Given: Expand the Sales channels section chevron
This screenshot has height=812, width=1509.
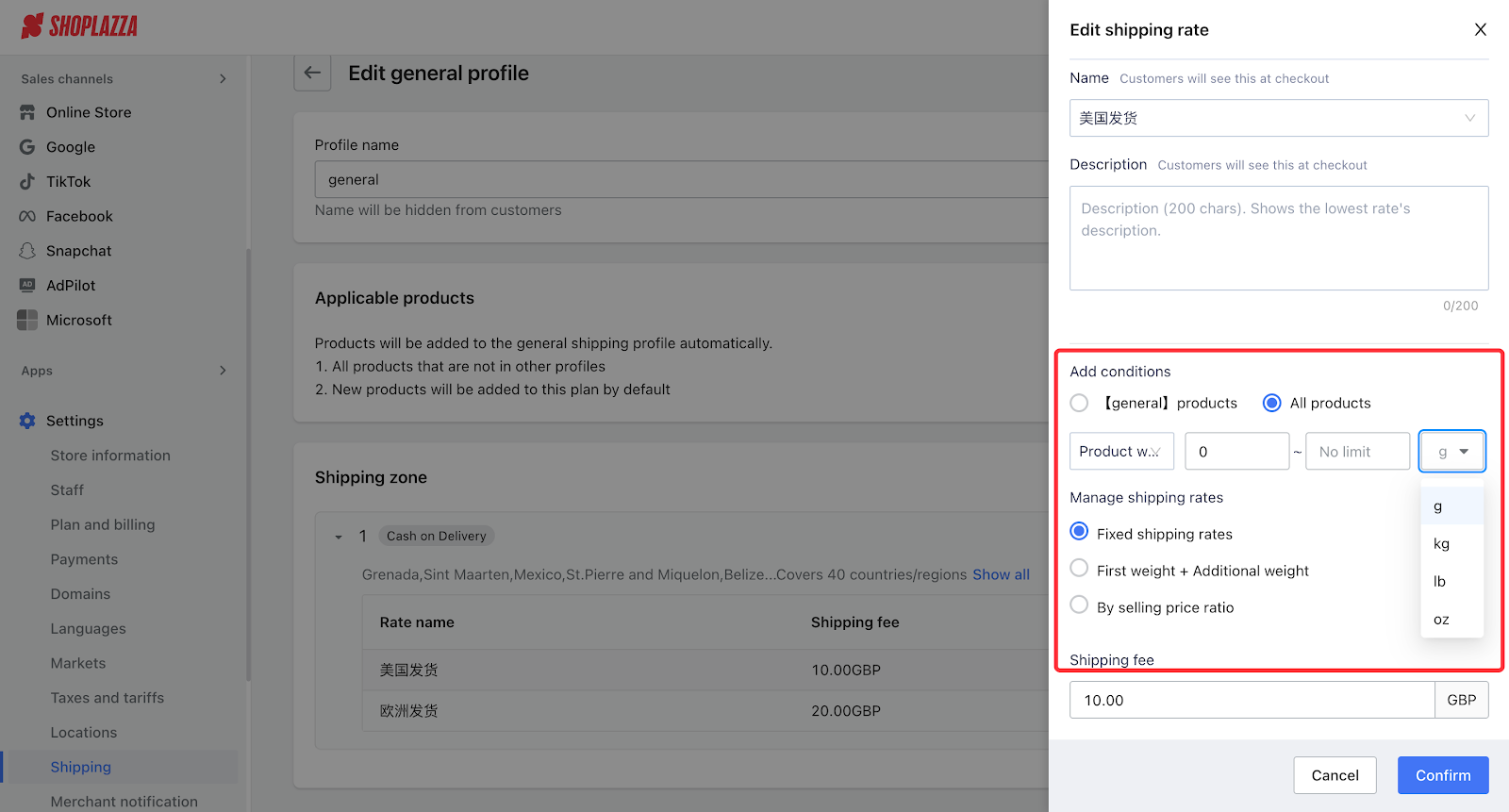Looking at the screenshot, I should (223, 79).
